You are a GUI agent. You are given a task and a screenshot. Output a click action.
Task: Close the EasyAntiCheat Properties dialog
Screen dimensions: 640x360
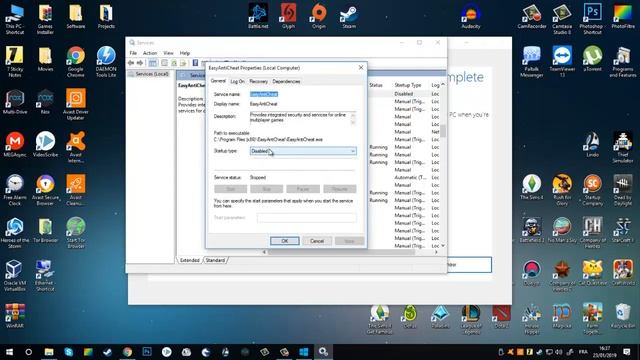(x=361, y=67)
